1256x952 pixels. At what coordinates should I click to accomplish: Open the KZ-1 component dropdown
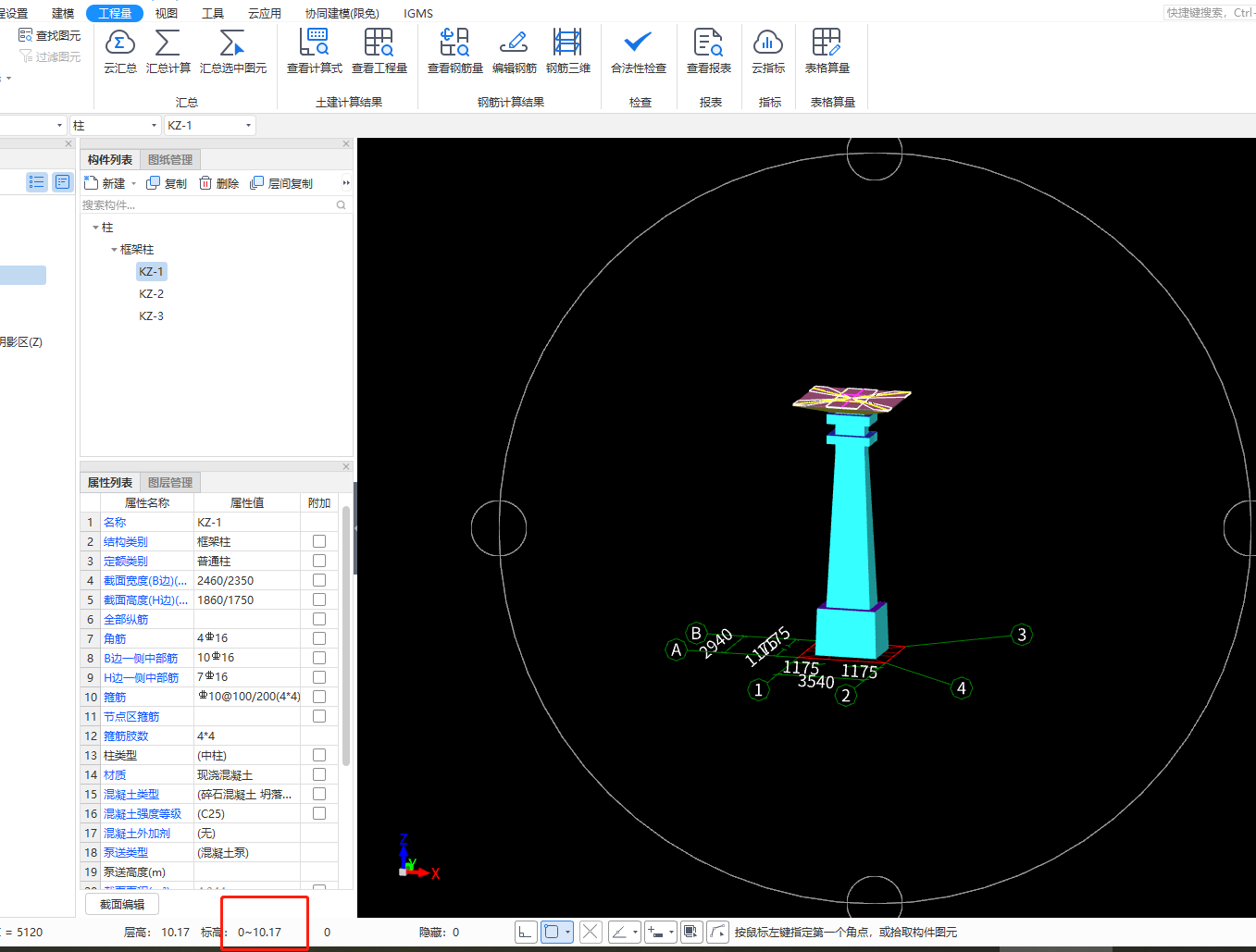tap(248, 125)
